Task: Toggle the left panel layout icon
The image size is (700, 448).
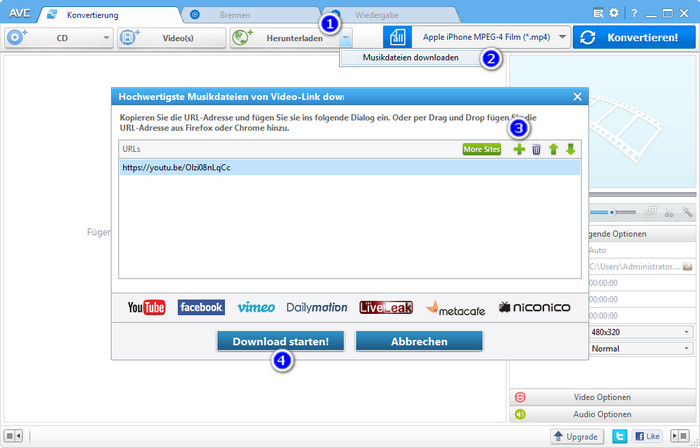Action: (x=13, y=436)
